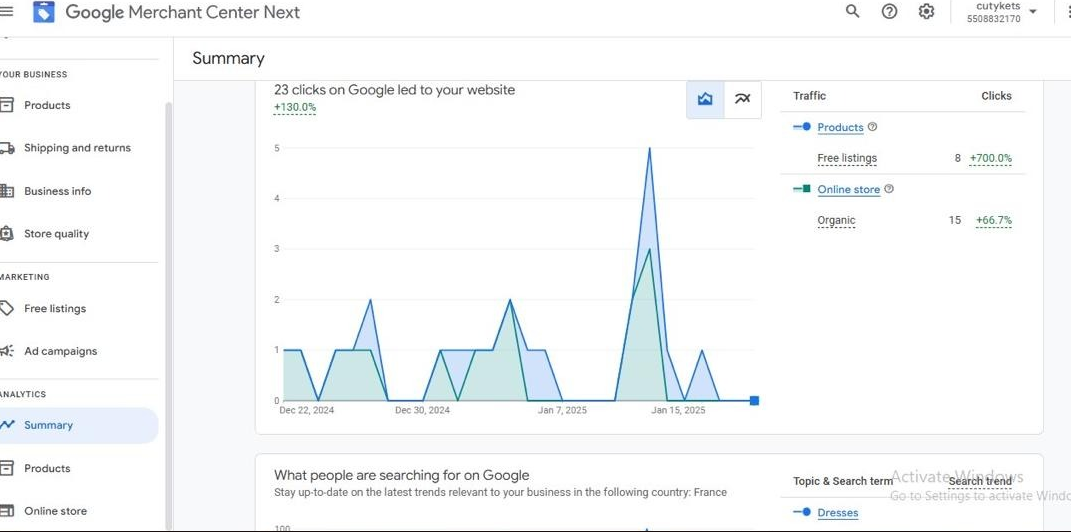Switch to line chart view
The image size is (1071, 532).
pos(742,99)
